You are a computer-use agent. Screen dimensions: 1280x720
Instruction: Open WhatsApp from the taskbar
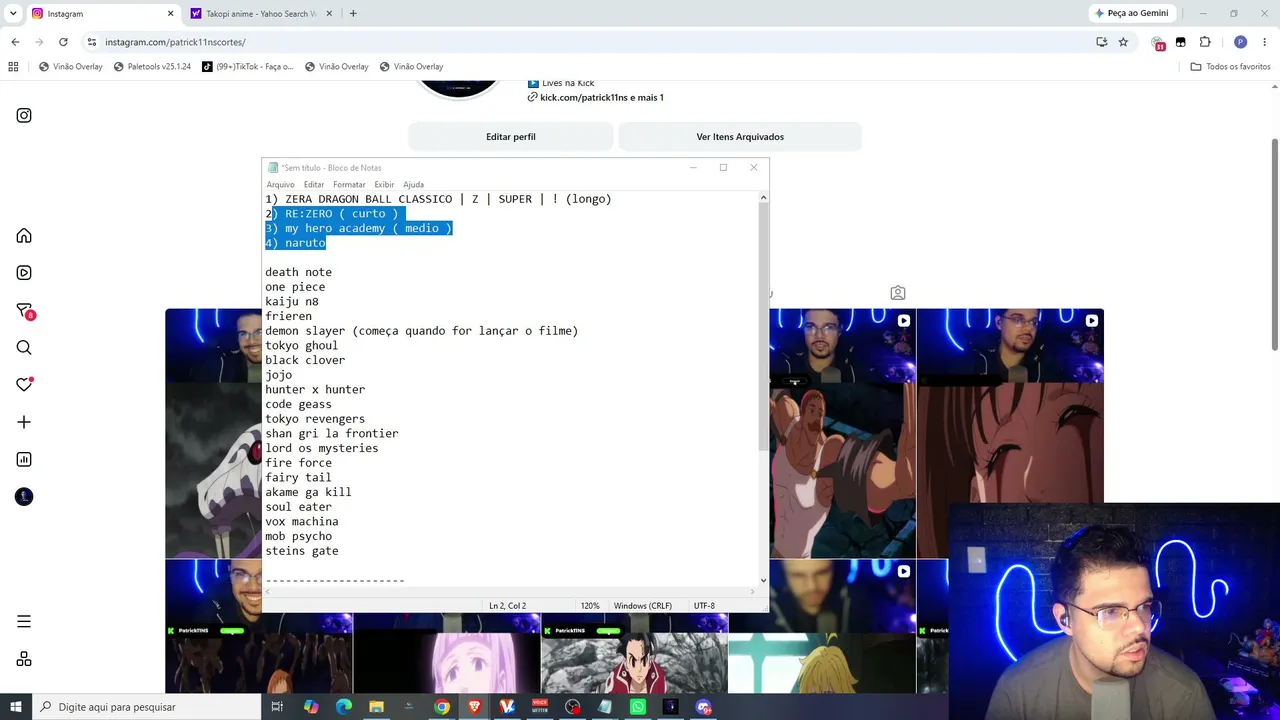click(x=638, y=707)
